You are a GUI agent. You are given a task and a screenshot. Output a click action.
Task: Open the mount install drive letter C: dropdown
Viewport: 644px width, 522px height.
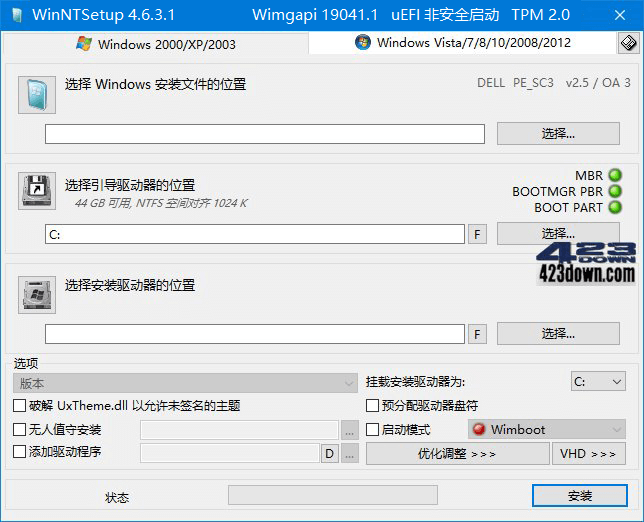coord(598,382)
